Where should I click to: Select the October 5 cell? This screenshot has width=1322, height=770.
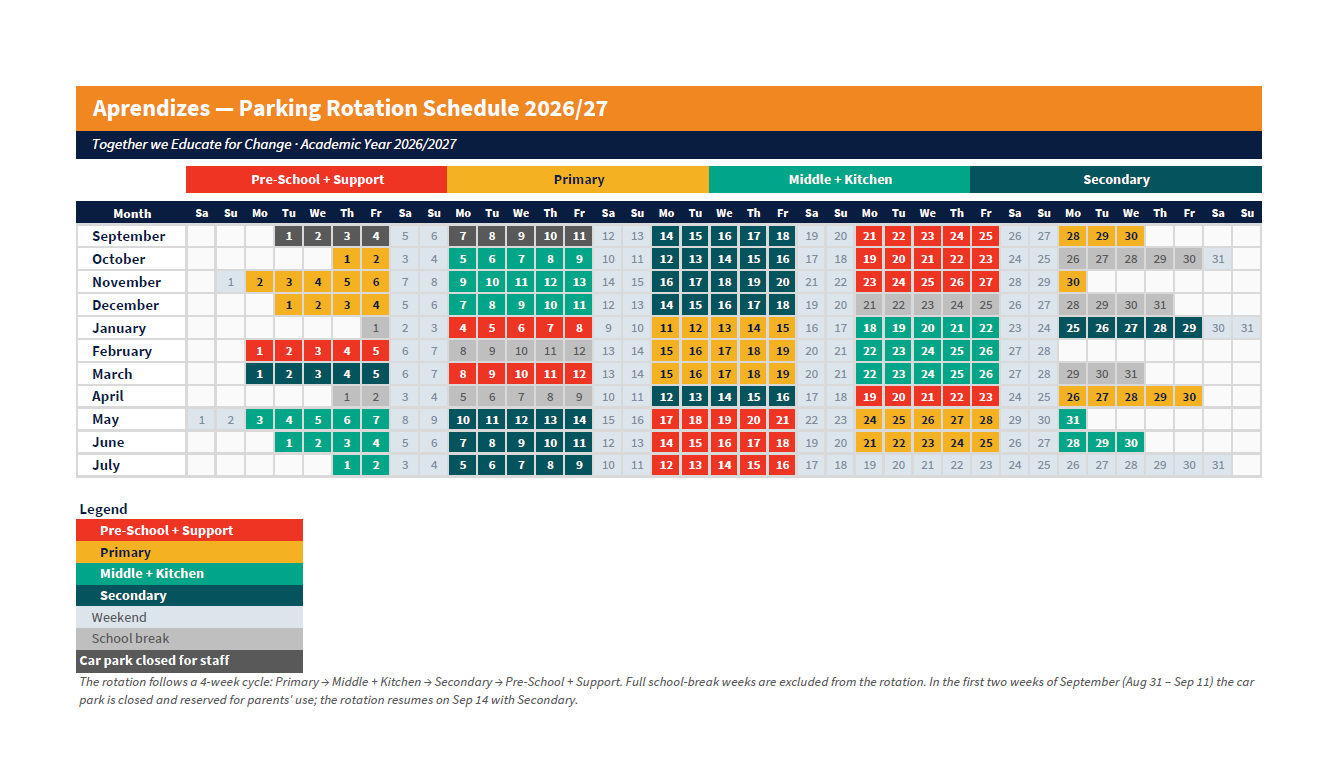tap(463, 259)
